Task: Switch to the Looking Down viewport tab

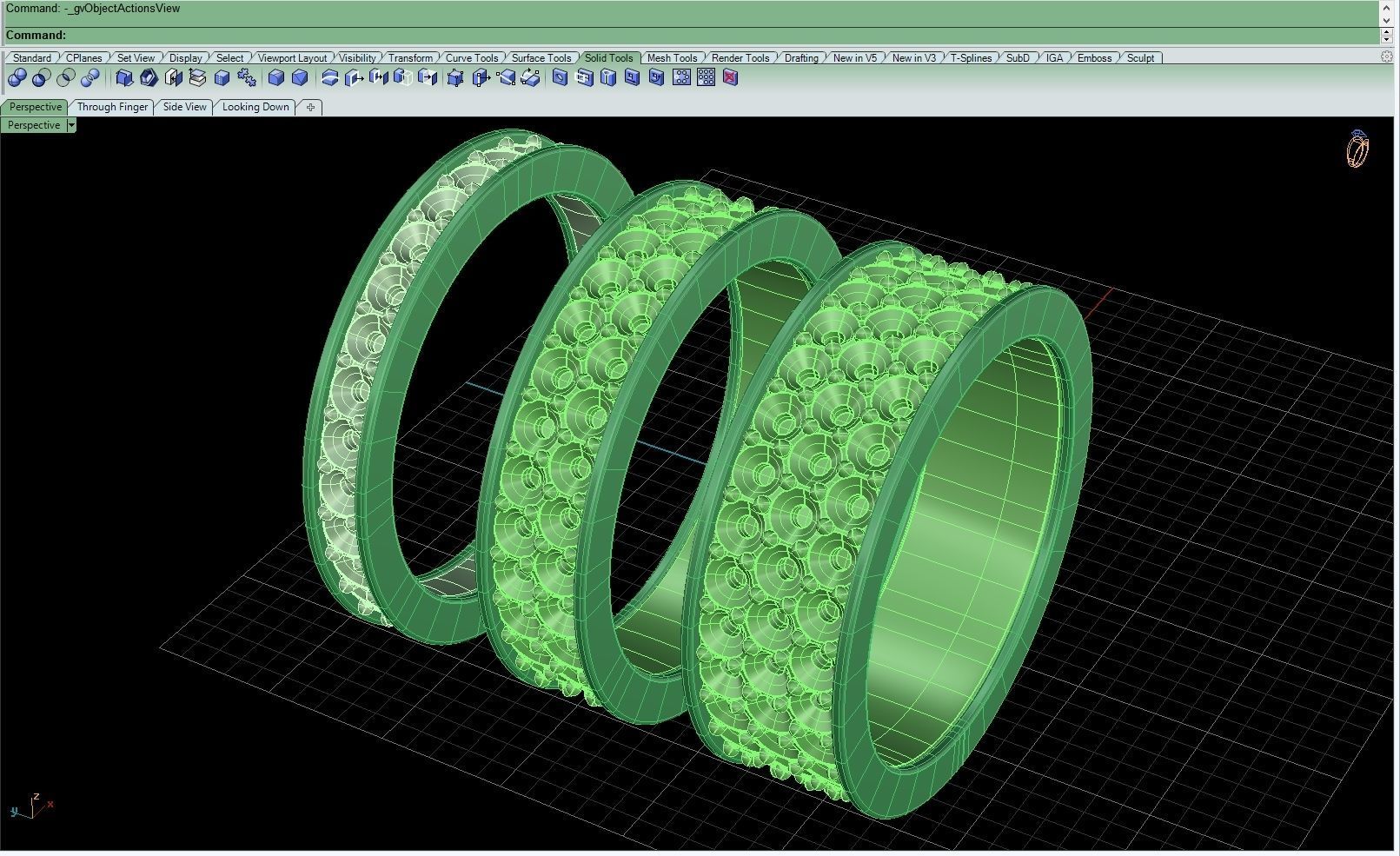Action: point(255,107)
